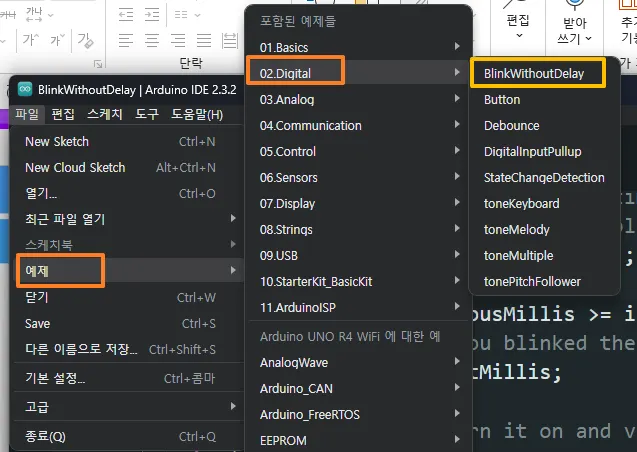Viewport: 637px width, 452px height.
Task: Choose 다른 이름으로 저장...
Action: pos(127,350)
